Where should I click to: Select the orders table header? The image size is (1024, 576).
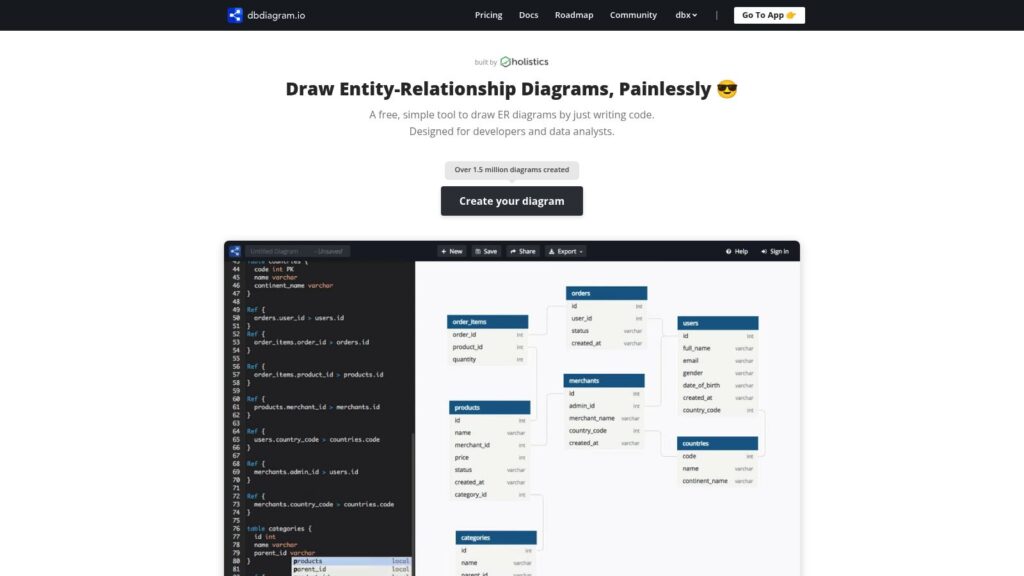pyautogui.click(x=606, y=293)
